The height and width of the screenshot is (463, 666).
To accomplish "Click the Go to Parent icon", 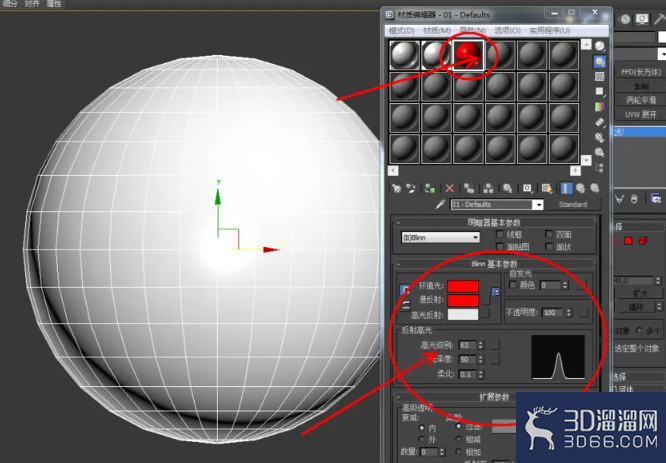I will pyautogui.click(x=580, y=188).
